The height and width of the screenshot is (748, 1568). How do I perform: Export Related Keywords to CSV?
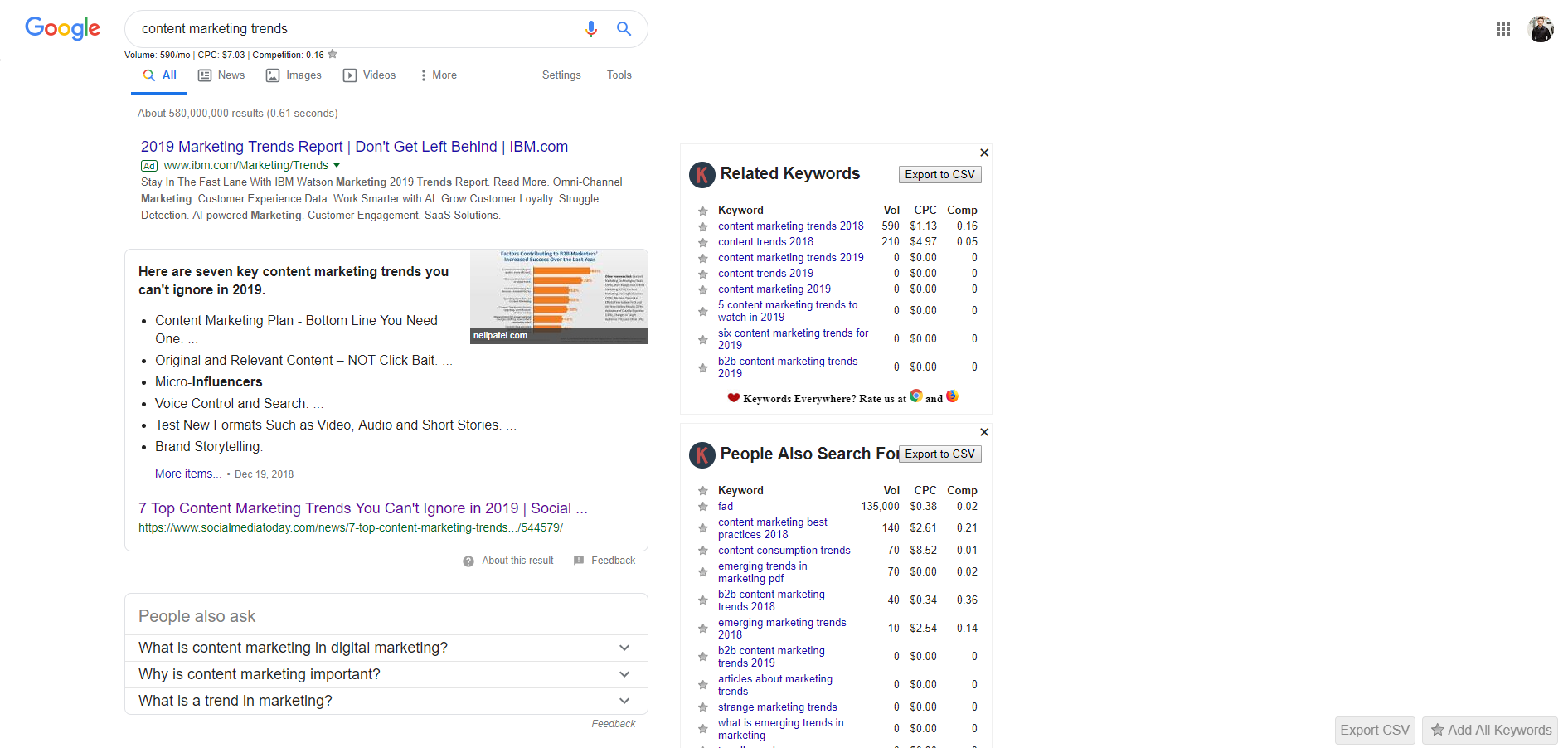[x=940, y=175]
